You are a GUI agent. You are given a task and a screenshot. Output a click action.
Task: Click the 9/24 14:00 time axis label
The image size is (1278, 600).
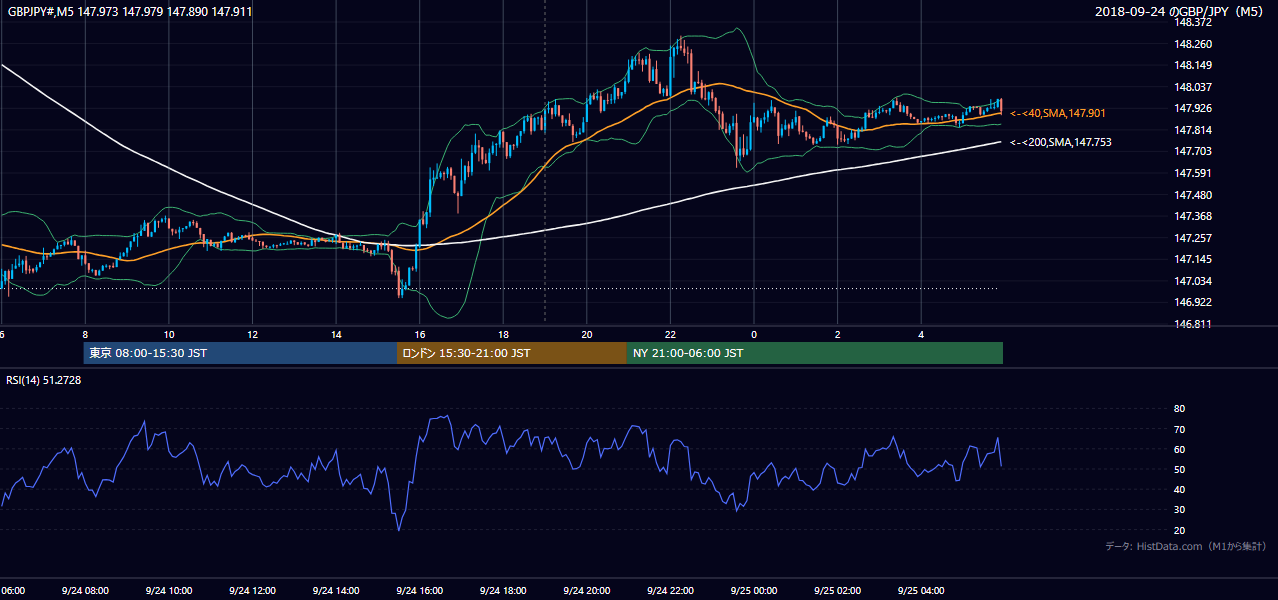pyautogui.click(x=336, y=591)
